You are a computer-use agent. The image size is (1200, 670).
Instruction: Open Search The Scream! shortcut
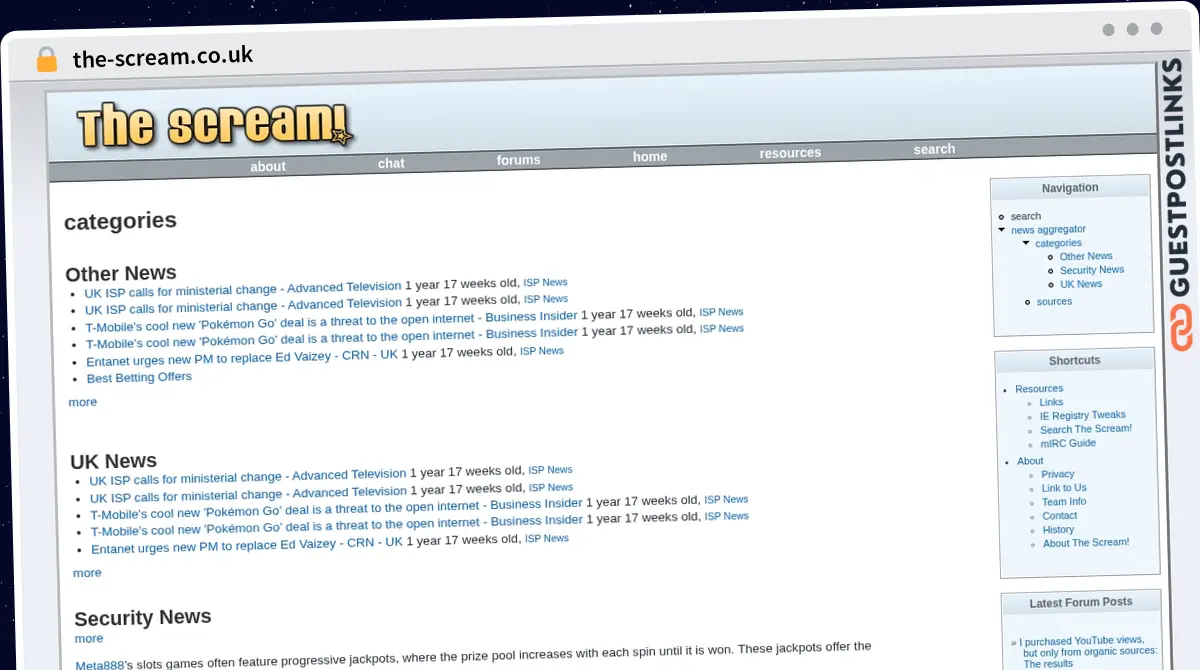coord(1086,429)
